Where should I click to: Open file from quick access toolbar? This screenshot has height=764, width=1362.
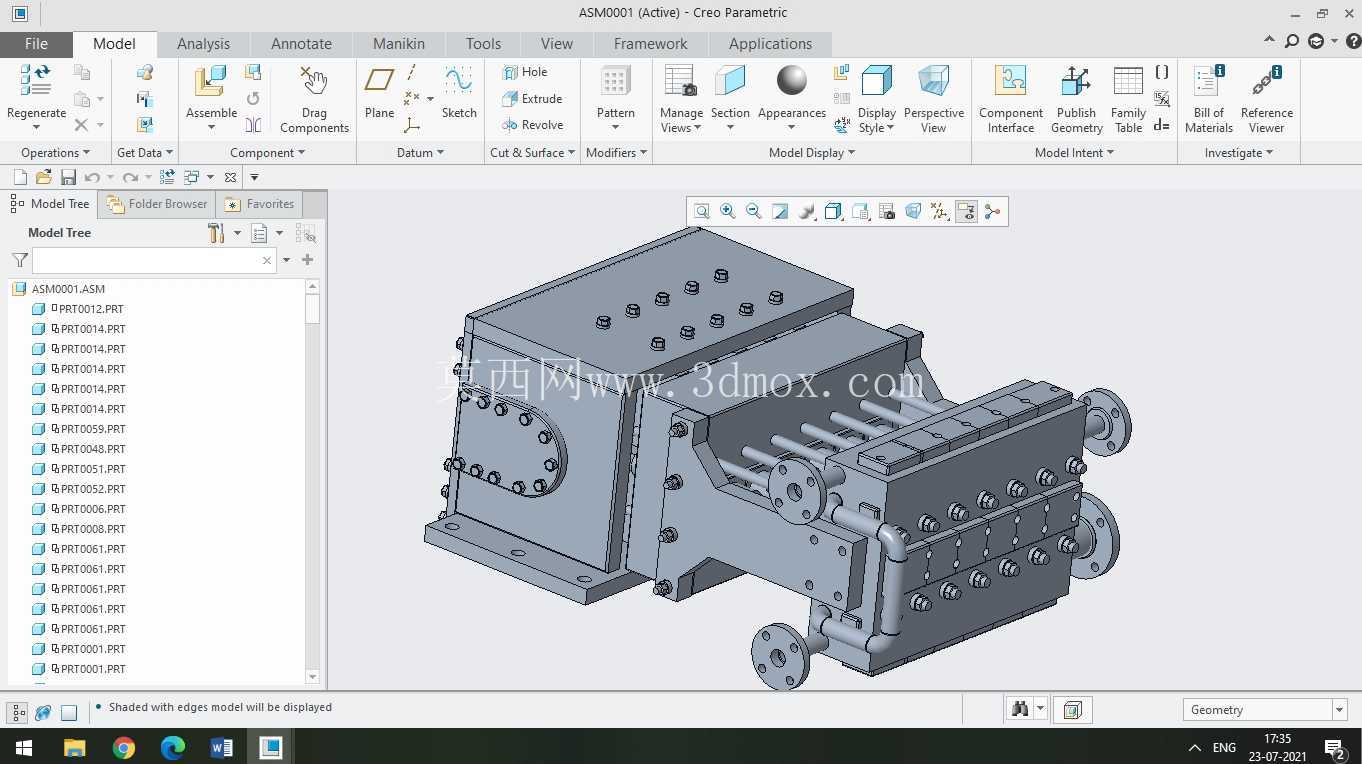(43, 177)
